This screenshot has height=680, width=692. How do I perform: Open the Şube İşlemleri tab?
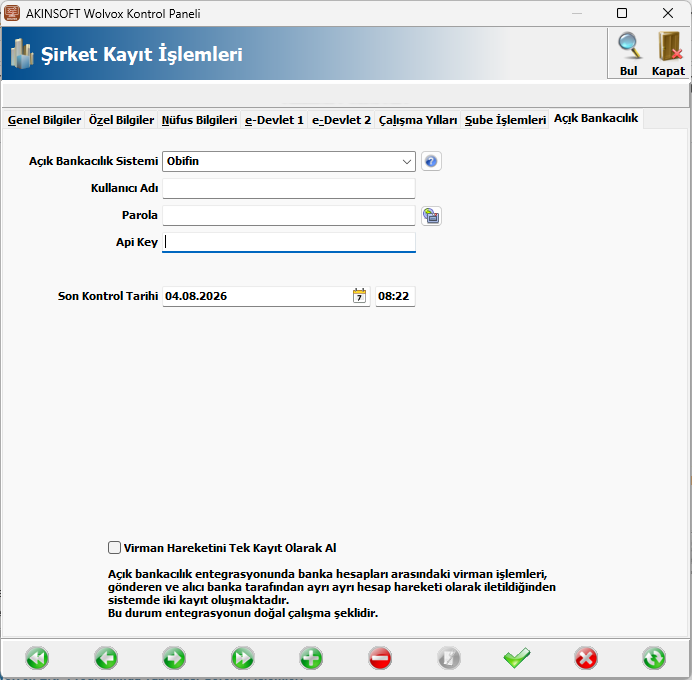(x=505, y=120)
